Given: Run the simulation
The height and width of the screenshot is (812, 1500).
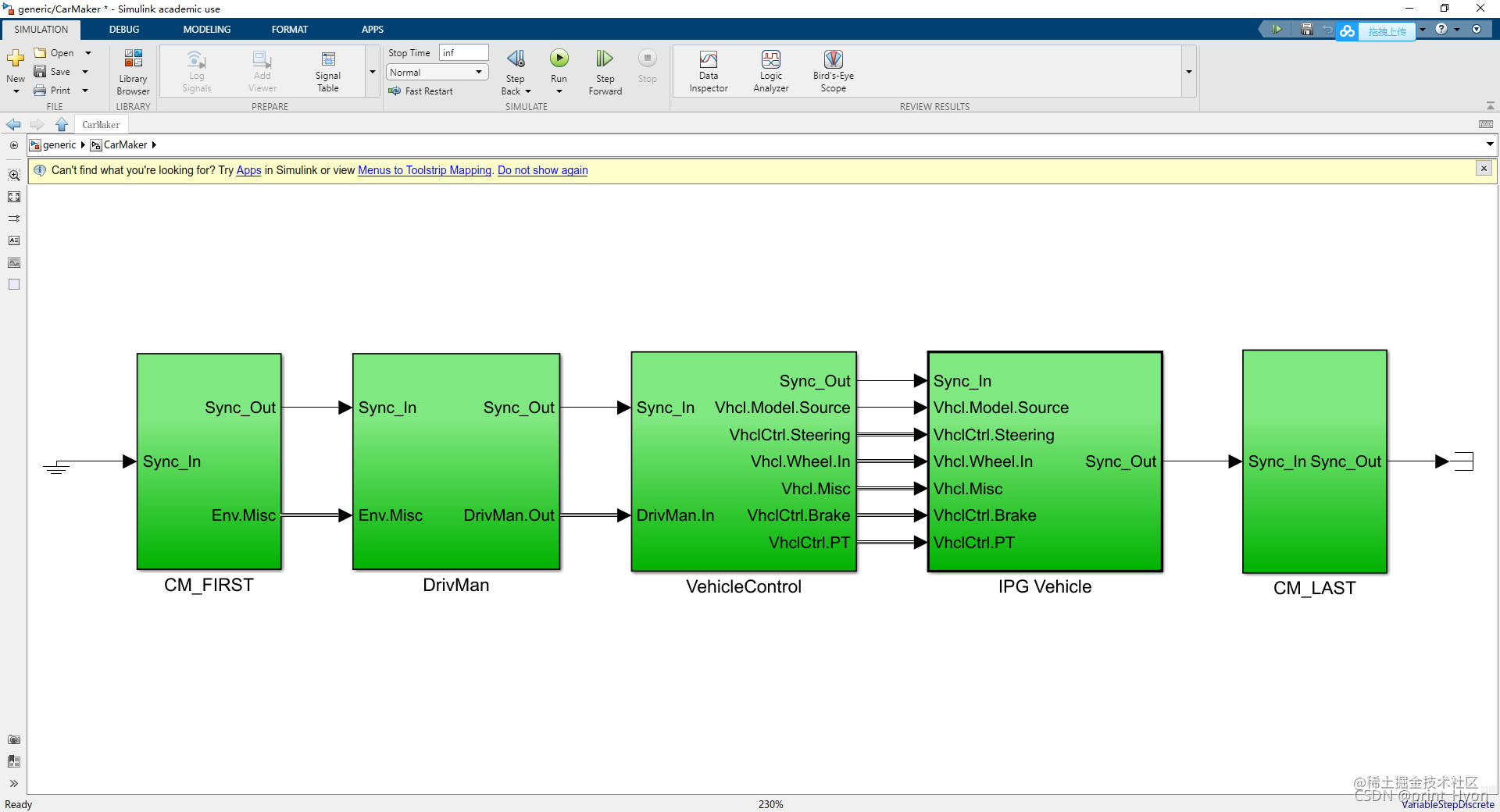Looking at the screenshot, I should coord(559,59).
